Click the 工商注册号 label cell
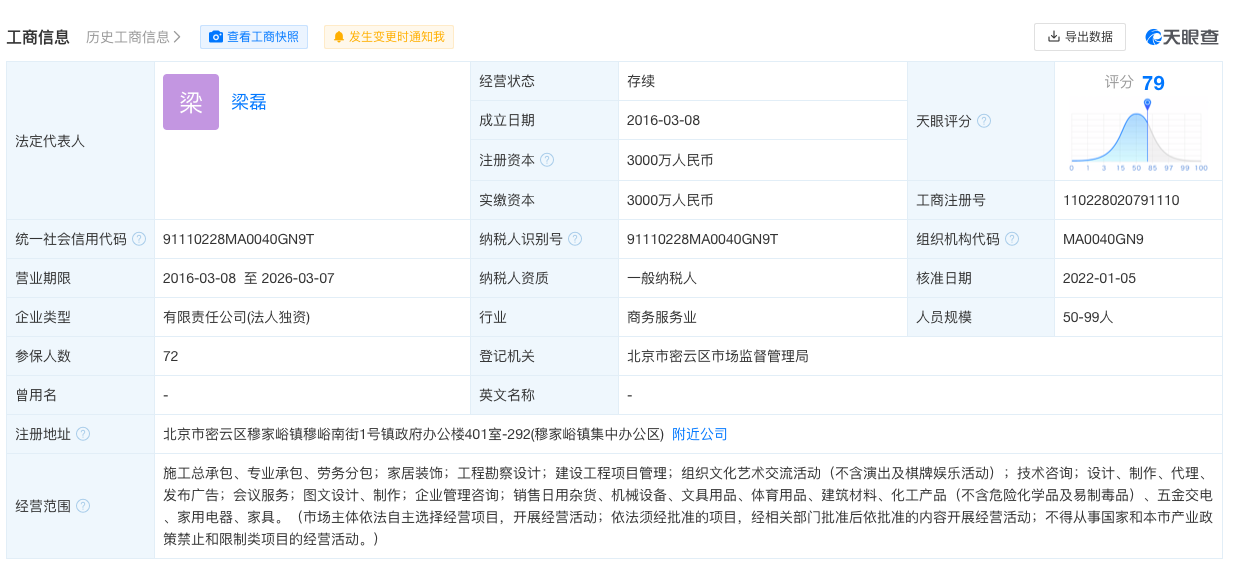Viewport: 1233px width, 571px height. point(981,200)
